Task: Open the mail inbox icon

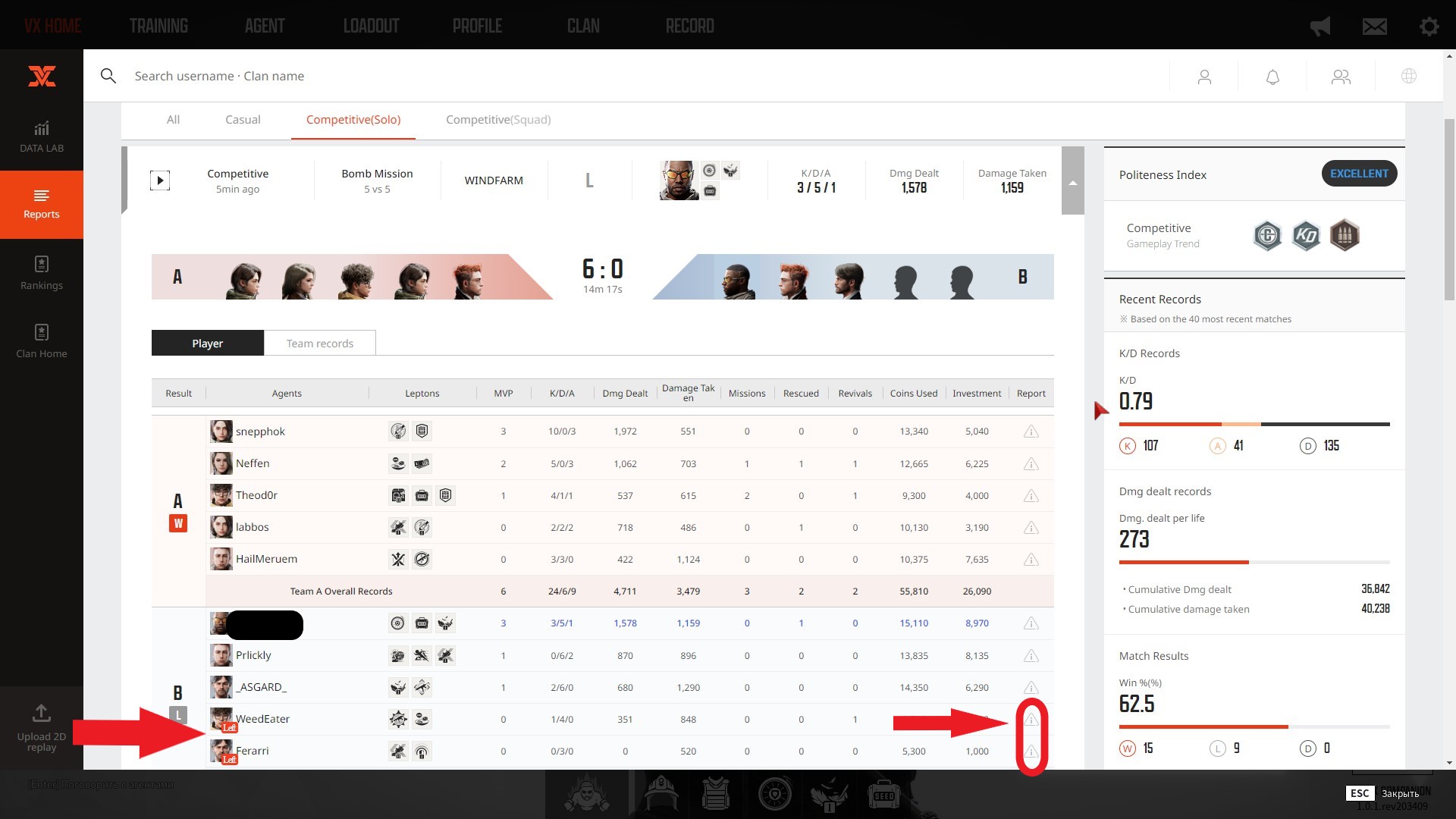Action: (x=1374, y=27)
